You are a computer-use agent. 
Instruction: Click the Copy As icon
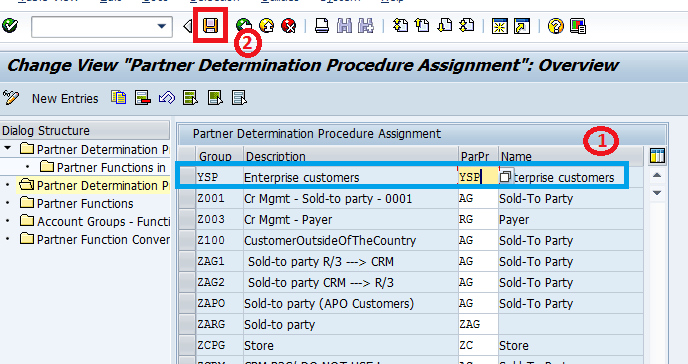118,97
